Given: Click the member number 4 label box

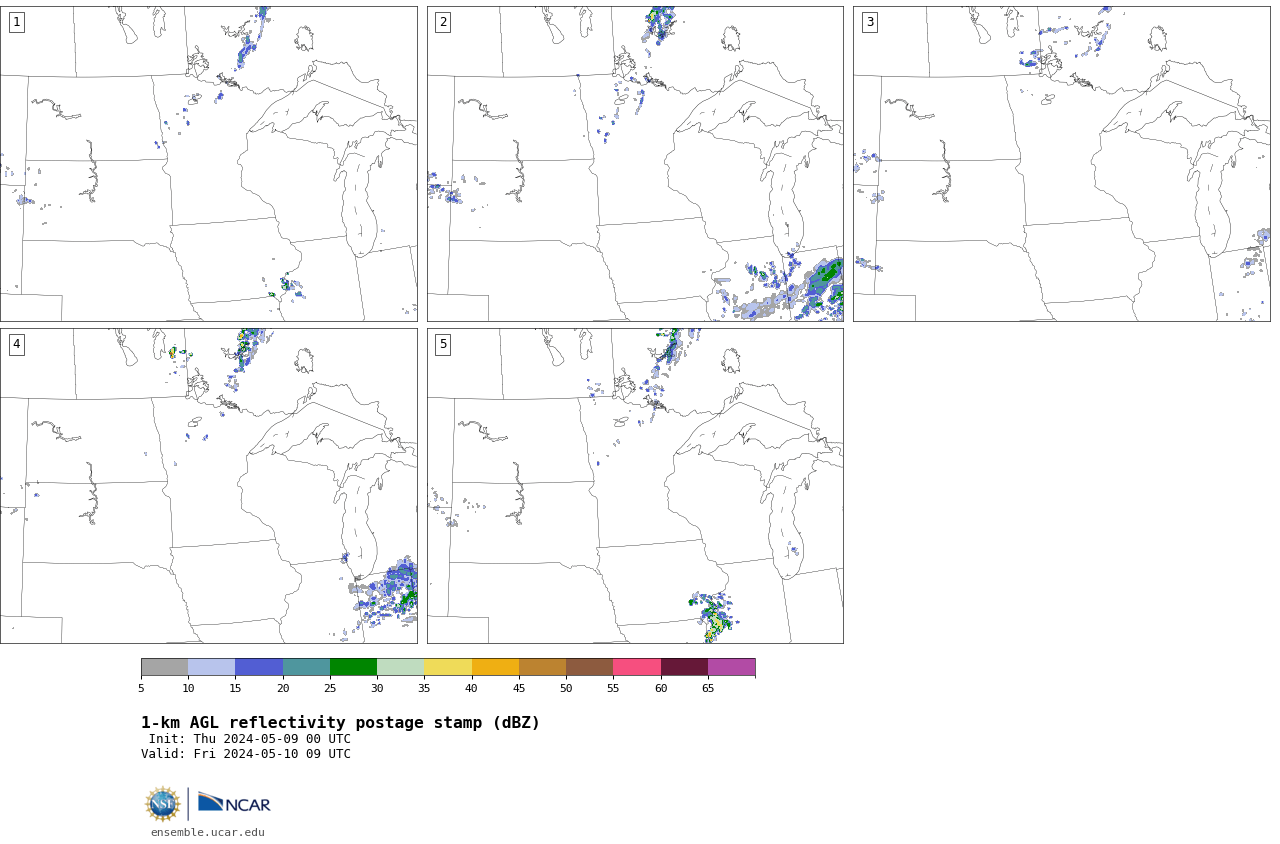Looking at the screenshot, I should click(x=16, y=344).
